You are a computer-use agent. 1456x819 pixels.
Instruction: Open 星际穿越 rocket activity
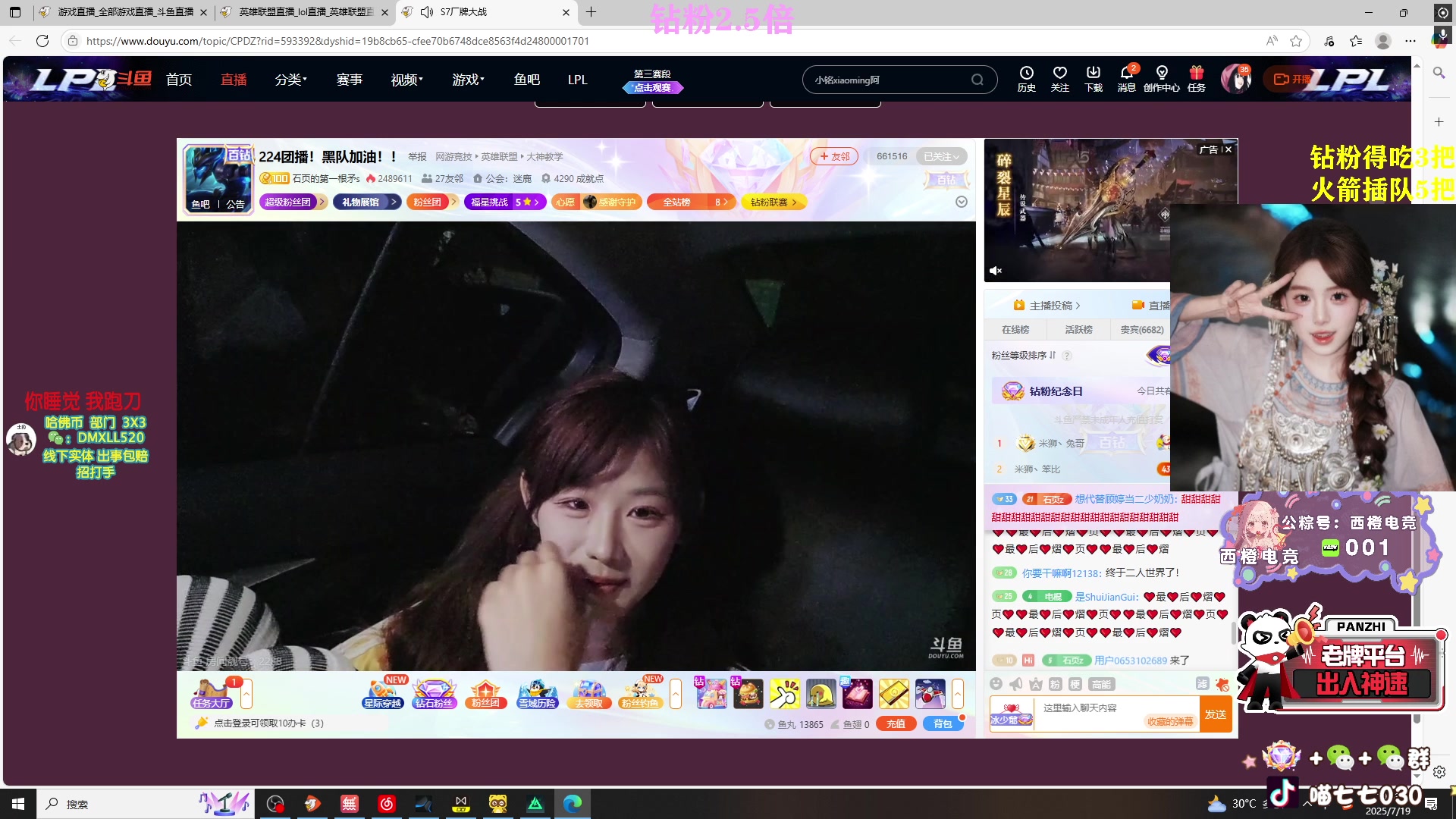[382, 693]
